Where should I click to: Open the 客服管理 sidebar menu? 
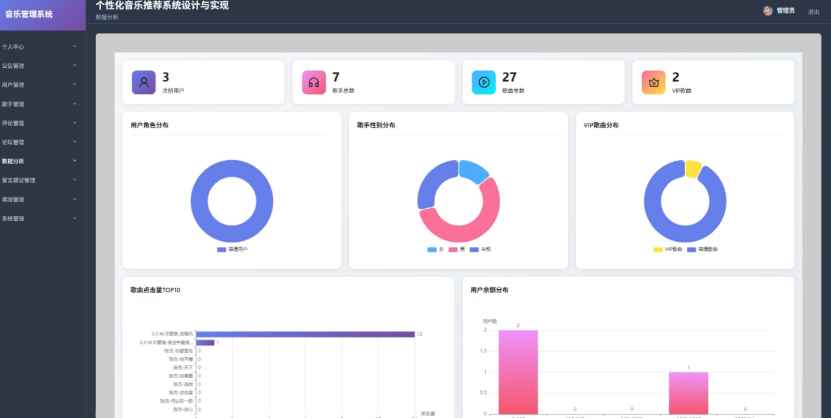(x=42, y=199)
